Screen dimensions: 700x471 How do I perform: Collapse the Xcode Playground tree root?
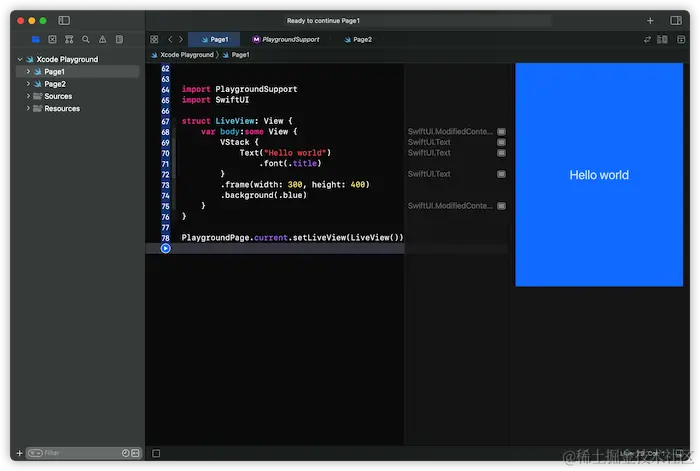[20, 59]
